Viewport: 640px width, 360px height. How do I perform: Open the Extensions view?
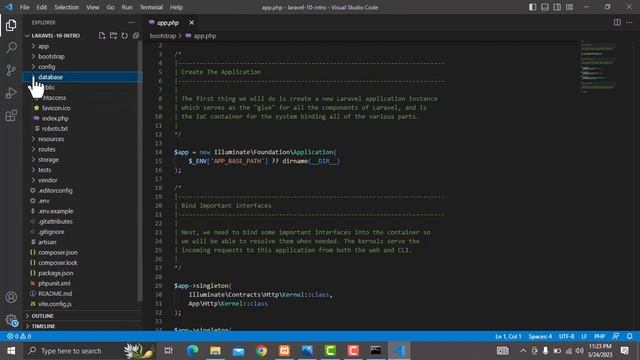[x=11, y=116]
